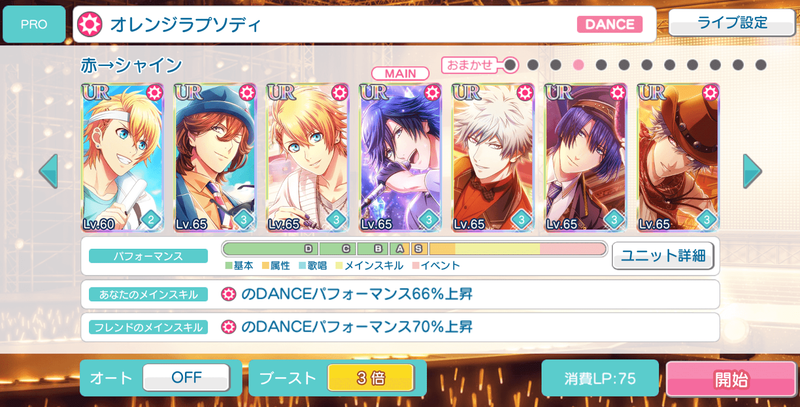Change the boost multiplier 3倍
This screenshot has height=407, width=800.
tap(370, 378)
